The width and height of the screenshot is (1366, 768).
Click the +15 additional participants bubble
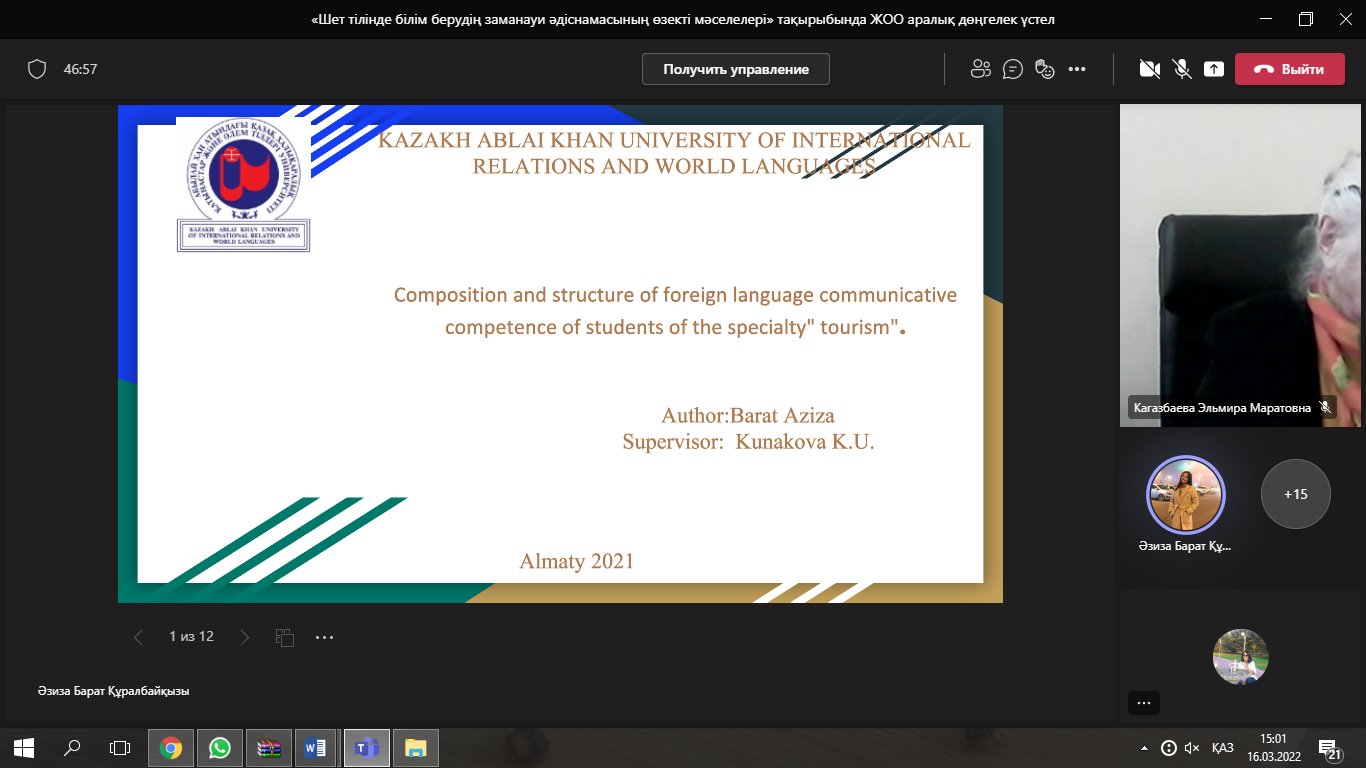[1296, 494]
